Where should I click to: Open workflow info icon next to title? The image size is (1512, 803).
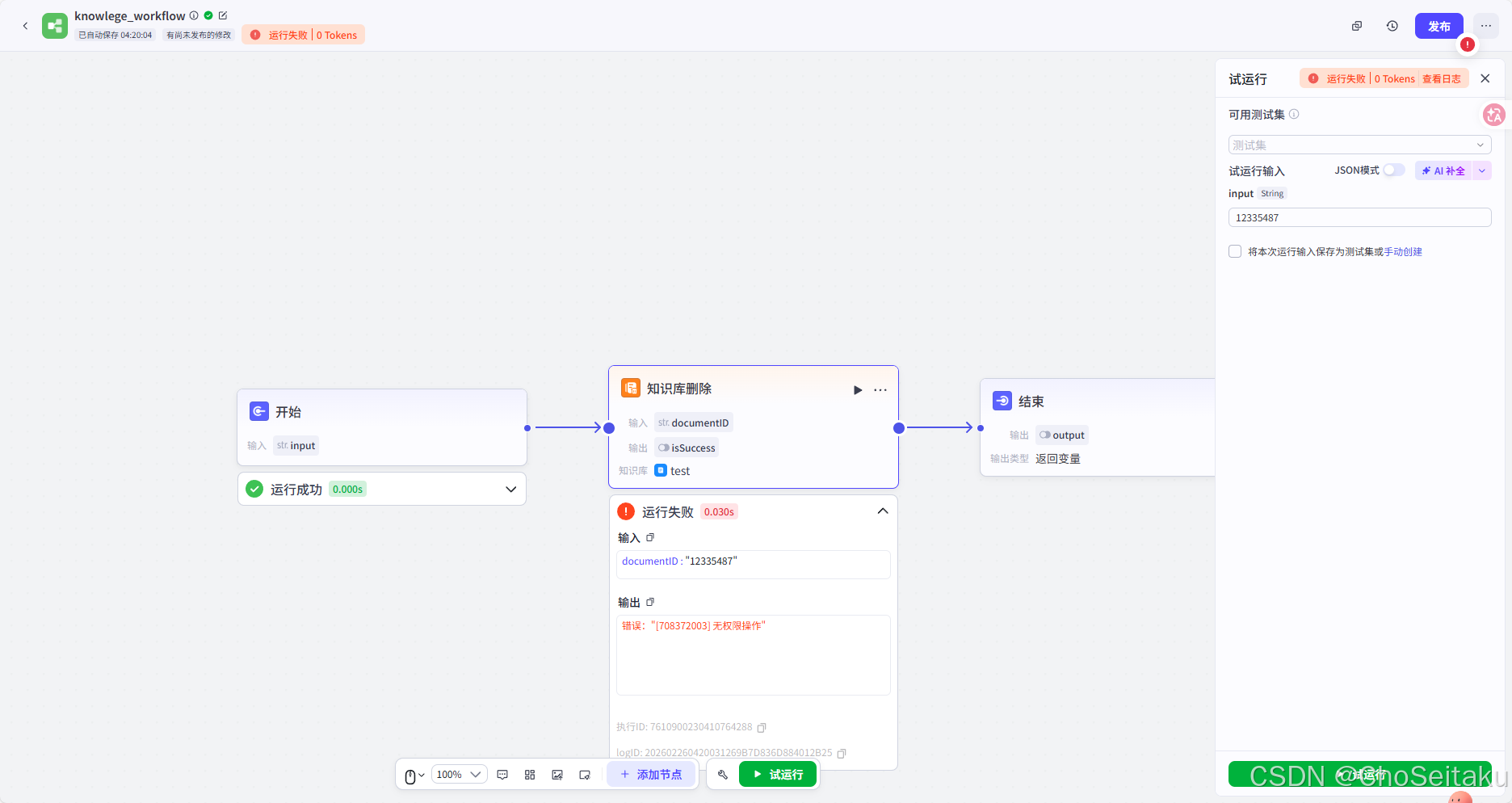(x=194, y=15)
